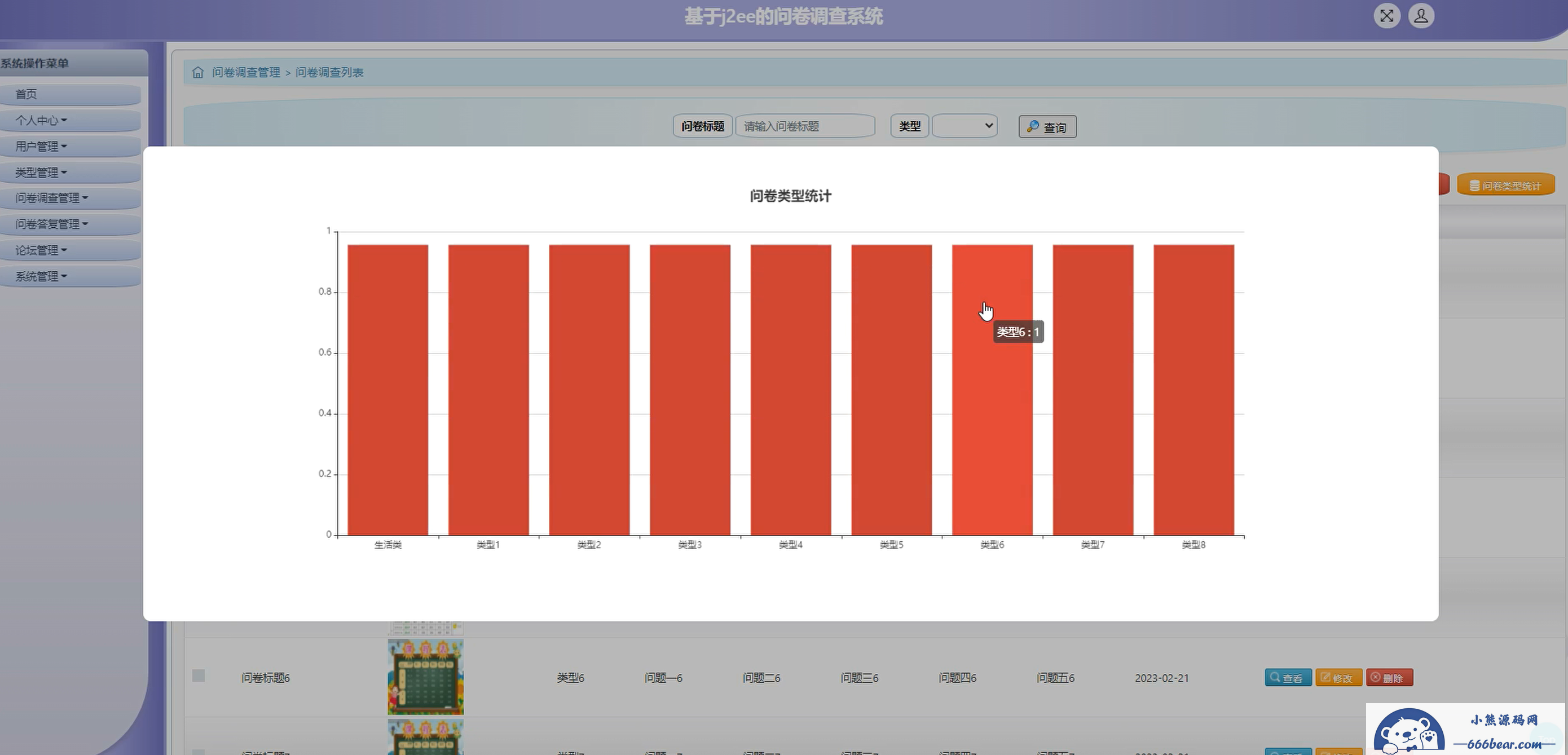
Task: Expand the 问卷答复管理 menu
Action: click(71, 224)
